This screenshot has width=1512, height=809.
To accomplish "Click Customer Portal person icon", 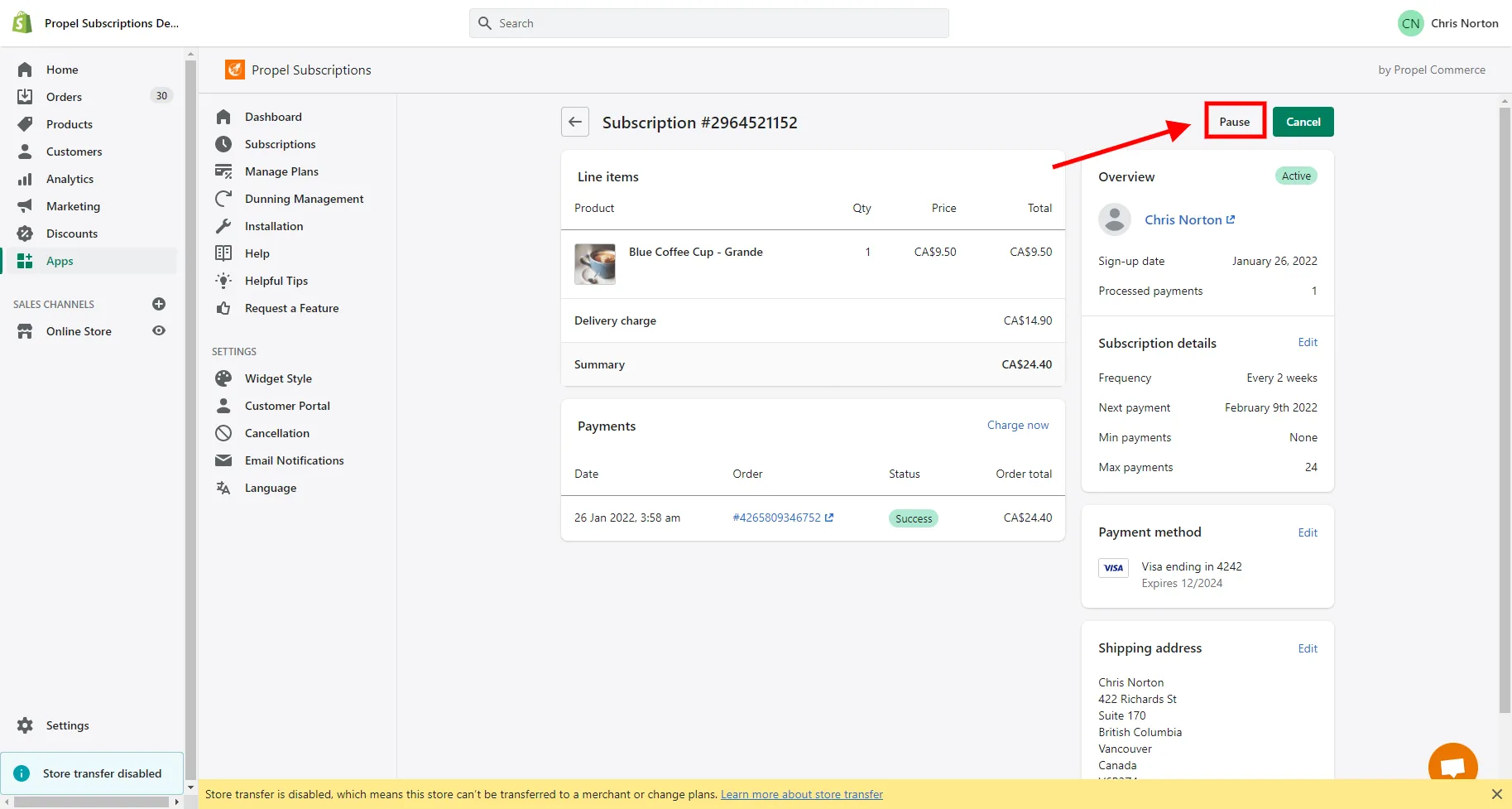I will point(223,406).
